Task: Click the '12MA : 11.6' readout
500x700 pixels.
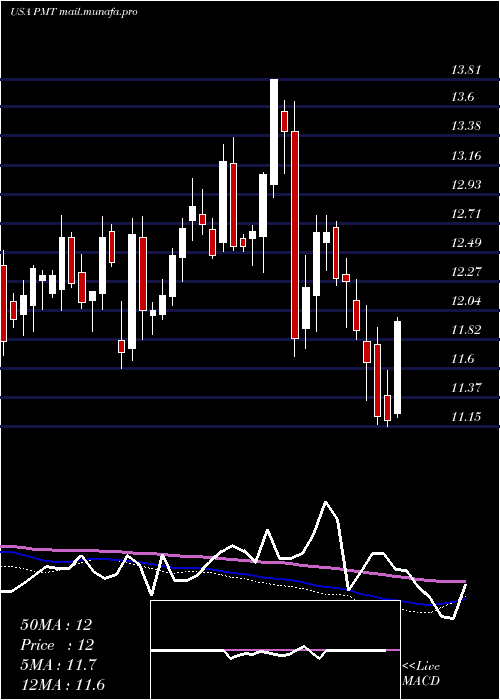Action: [63, 685]
